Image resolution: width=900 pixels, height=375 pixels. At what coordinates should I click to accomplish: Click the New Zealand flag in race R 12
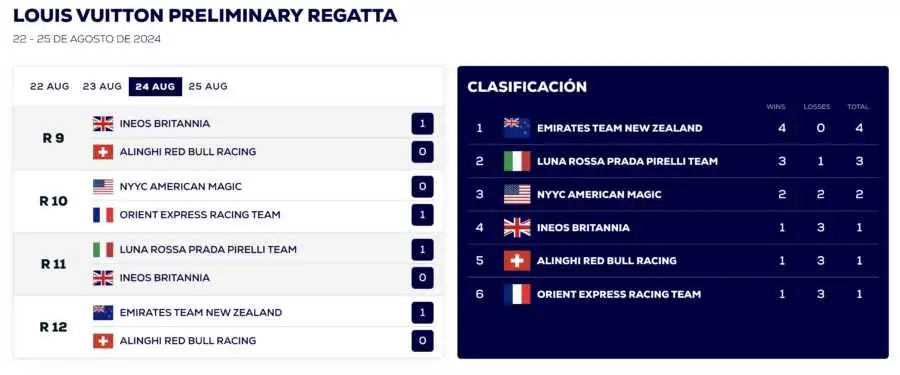pyautogui.click(x=103, y=312)
